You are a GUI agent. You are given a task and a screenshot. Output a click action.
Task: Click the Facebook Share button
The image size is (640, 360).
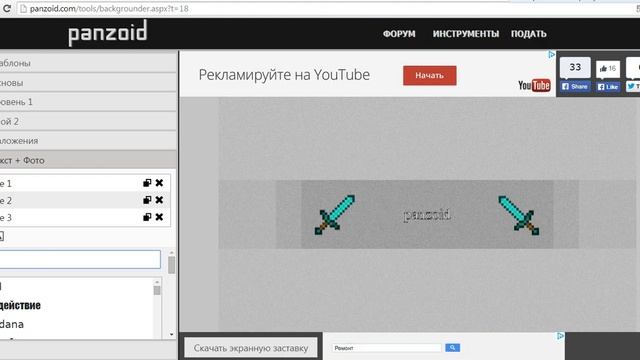(x=575, y=87)
